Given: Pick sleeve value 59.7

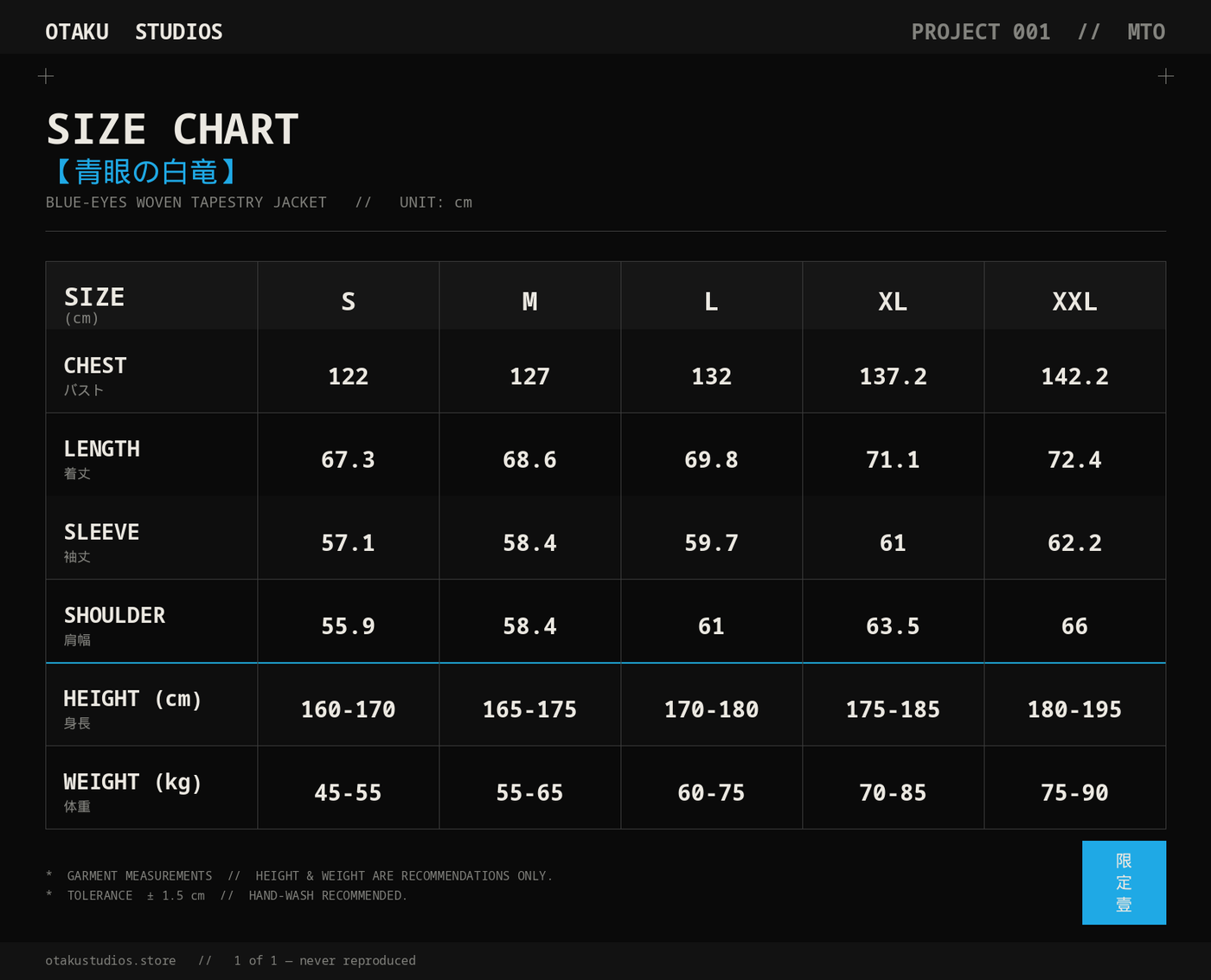Looking at the screenshot, I should coord(712,542).
